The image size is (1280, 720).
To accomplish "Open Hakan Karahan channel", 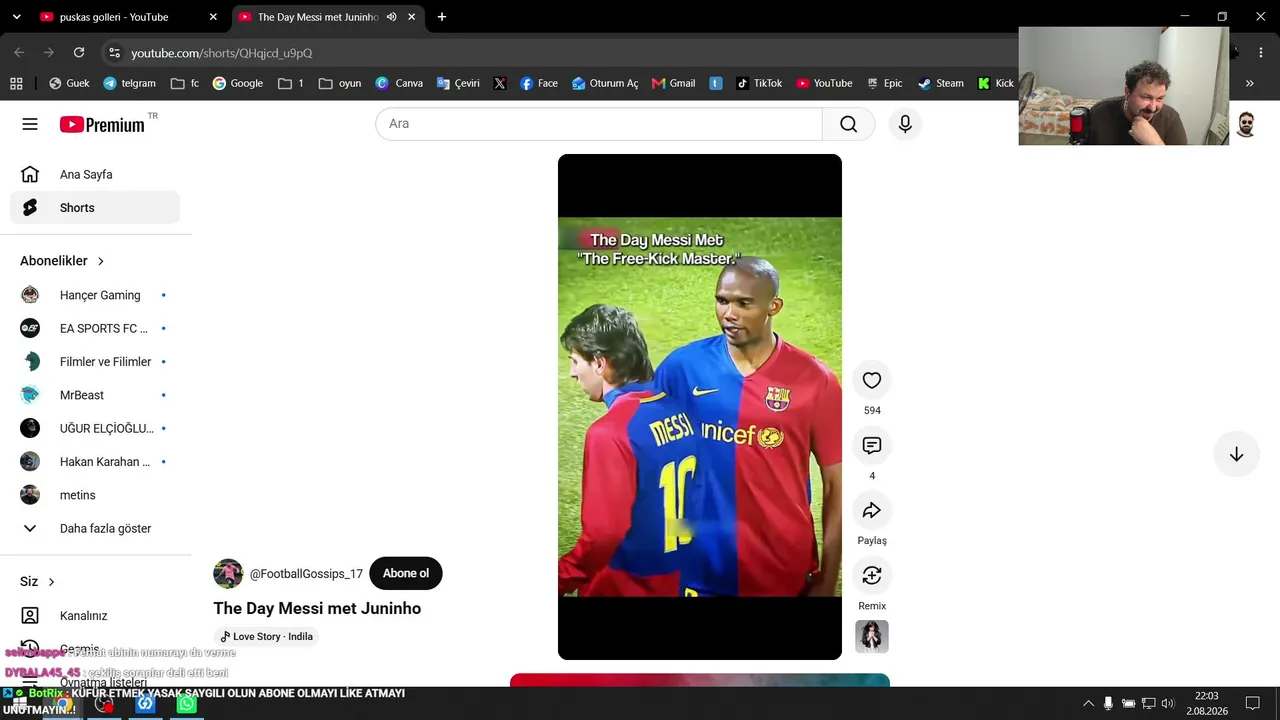I will tap(95, 462).
